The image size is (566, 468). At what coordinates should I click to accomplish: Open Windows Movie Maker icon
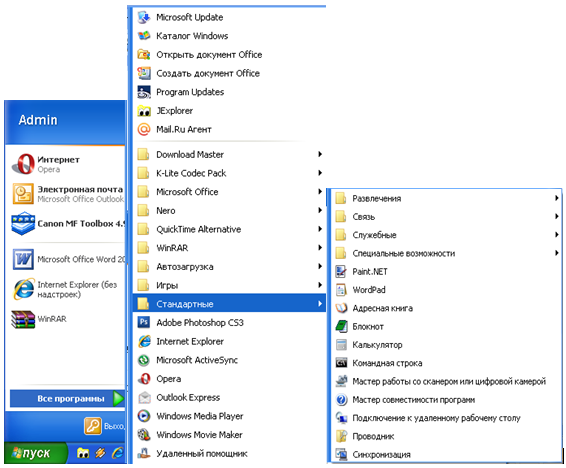tap(144, 434)
